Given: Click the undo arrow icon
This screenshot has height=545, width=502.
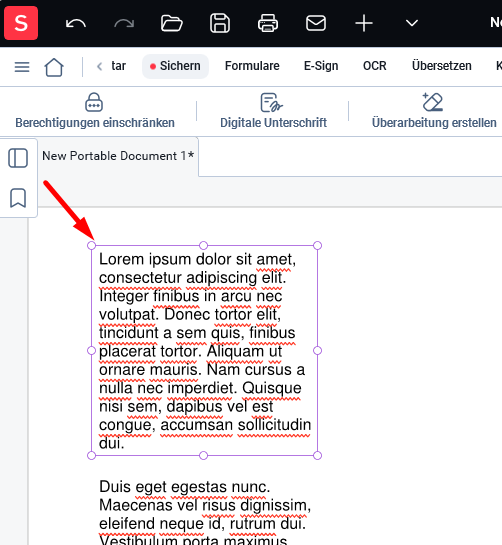Looking at the screenshot, I should coord(76,23).
